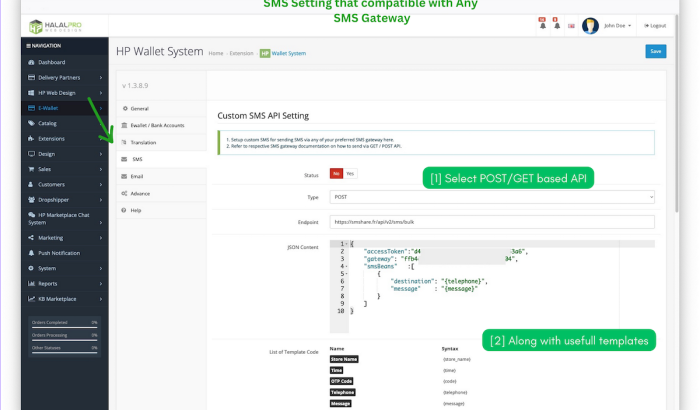Image resolution: width=700 pixels, height=410 pixels.
Task: Set Status toggle to No
Action: click(x=337, y=173)
